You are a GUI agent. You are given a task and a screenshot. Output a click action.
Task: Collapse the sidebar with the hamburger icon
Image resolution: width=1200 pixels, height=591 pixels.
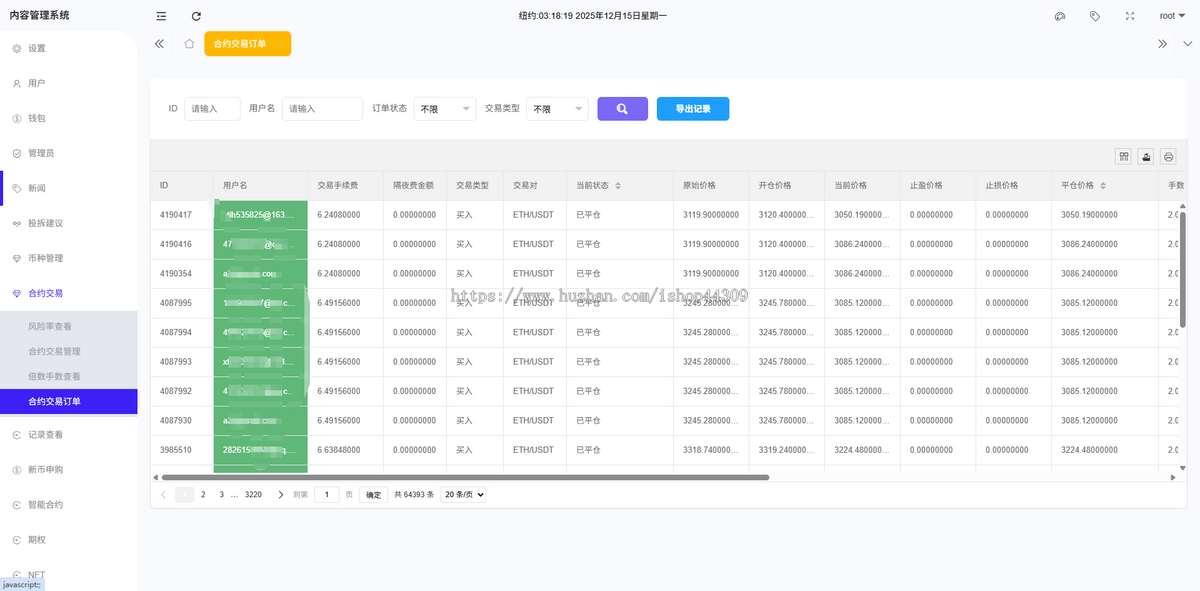(x=159, y=16)
